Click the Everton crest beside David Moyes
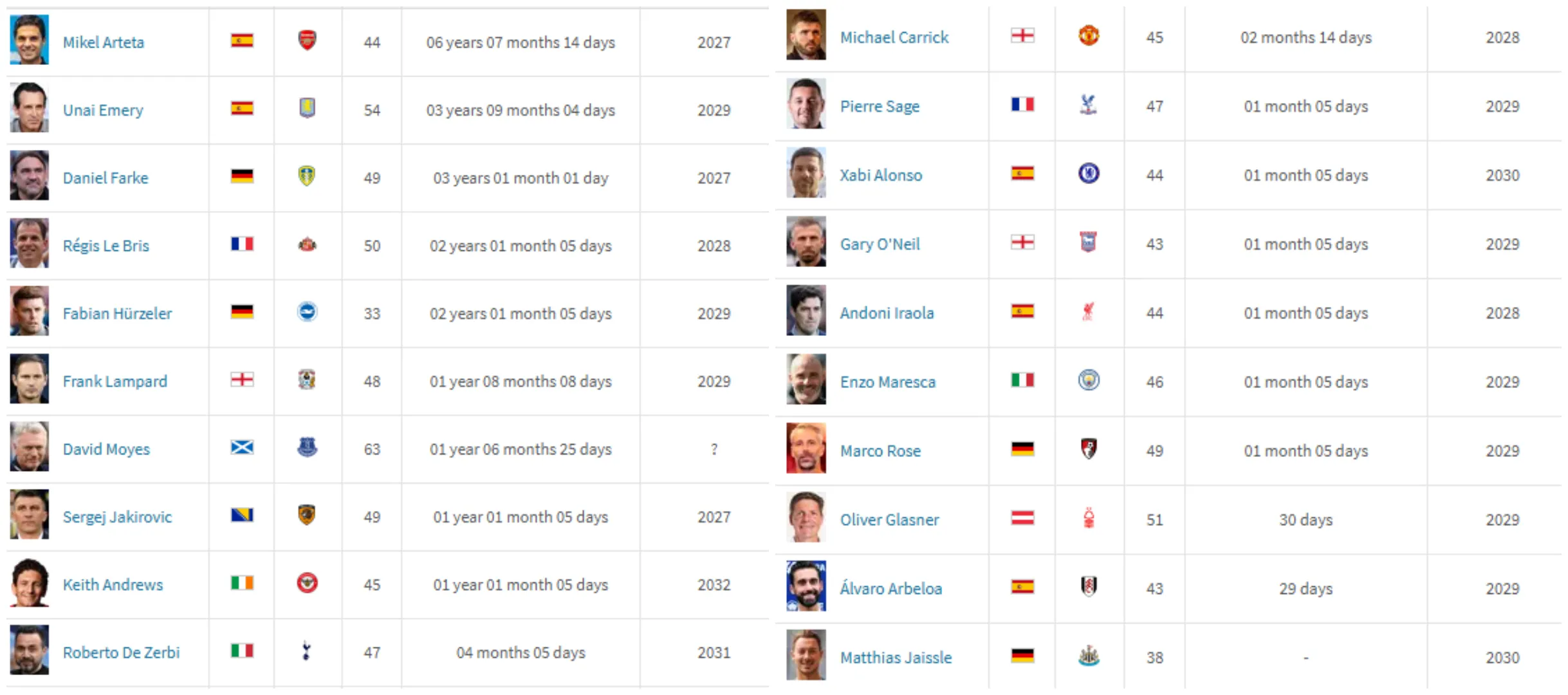 point(307,447)
